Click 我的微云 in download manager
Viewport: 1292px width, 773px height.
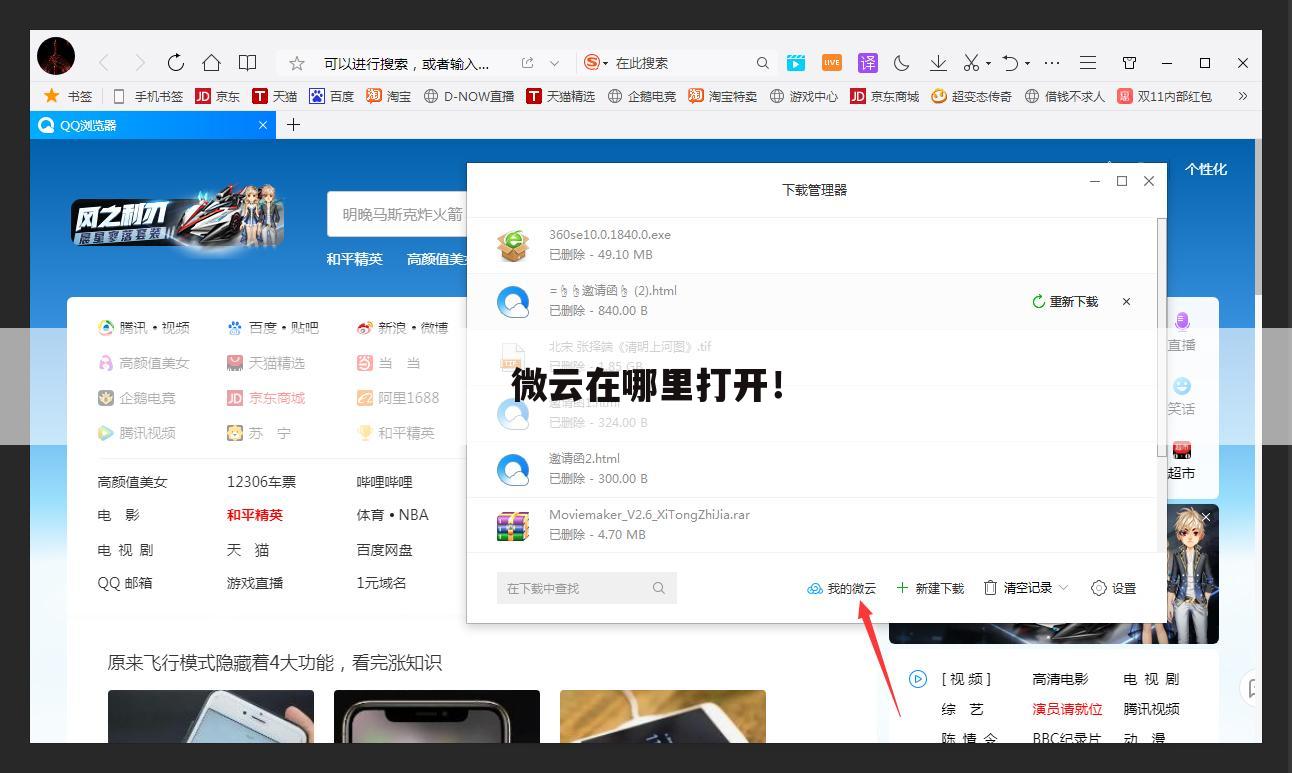(x=841, y=588)
